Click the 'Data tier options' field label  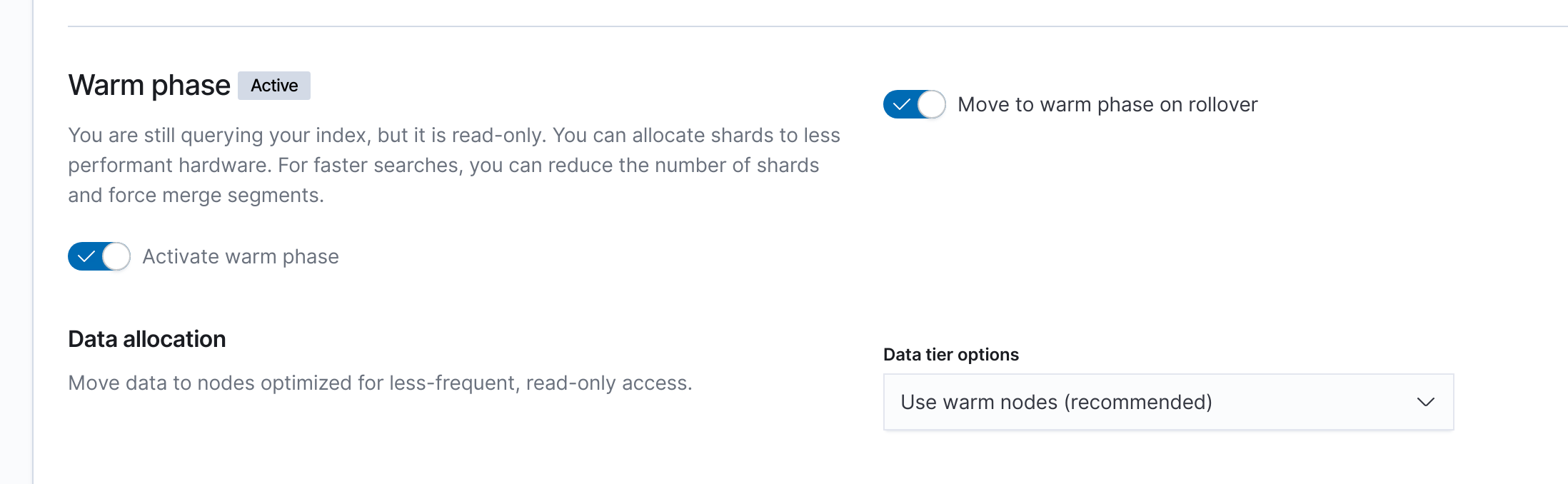pyautogui.click(x=950, y=355)
